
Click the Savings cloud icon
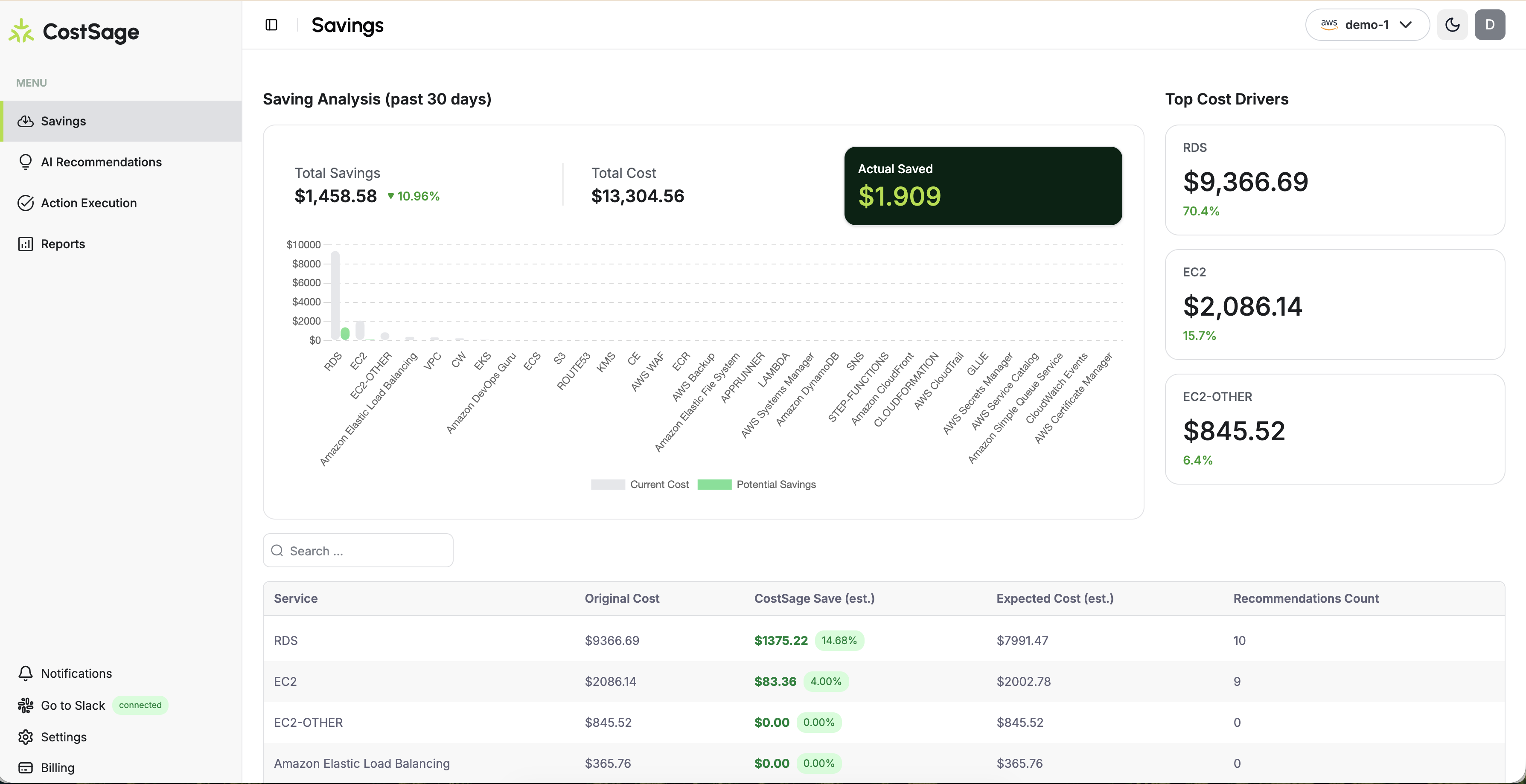pyautogui.click(x=26, y=121)
